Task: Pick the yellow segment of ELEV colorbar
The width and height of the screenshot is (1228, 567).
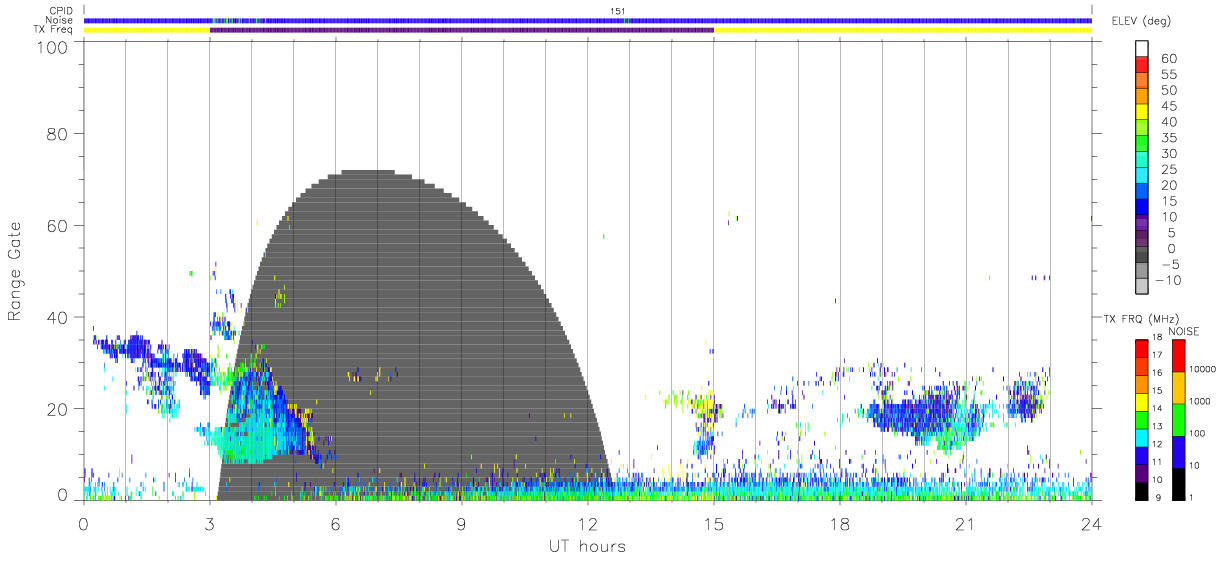Action: pos(1142,114)
